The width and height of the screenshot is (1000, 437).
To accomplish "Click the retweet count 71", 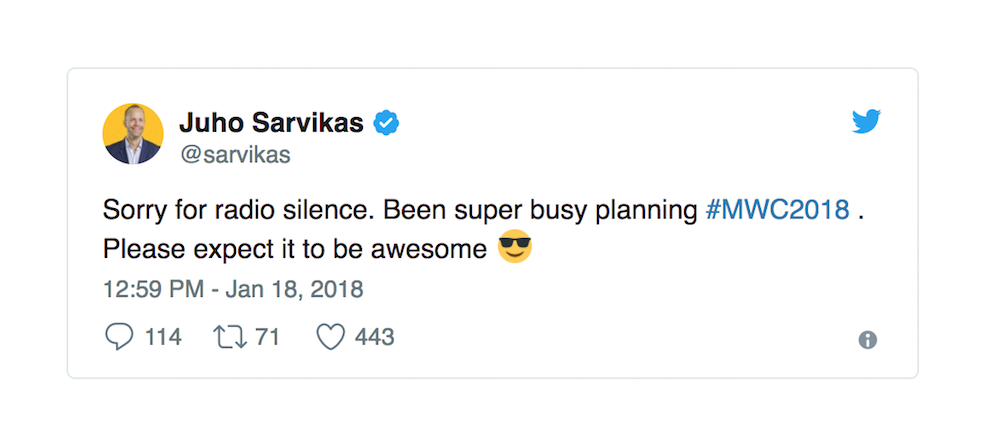I will pyautogui.click(x=267, y=338).
